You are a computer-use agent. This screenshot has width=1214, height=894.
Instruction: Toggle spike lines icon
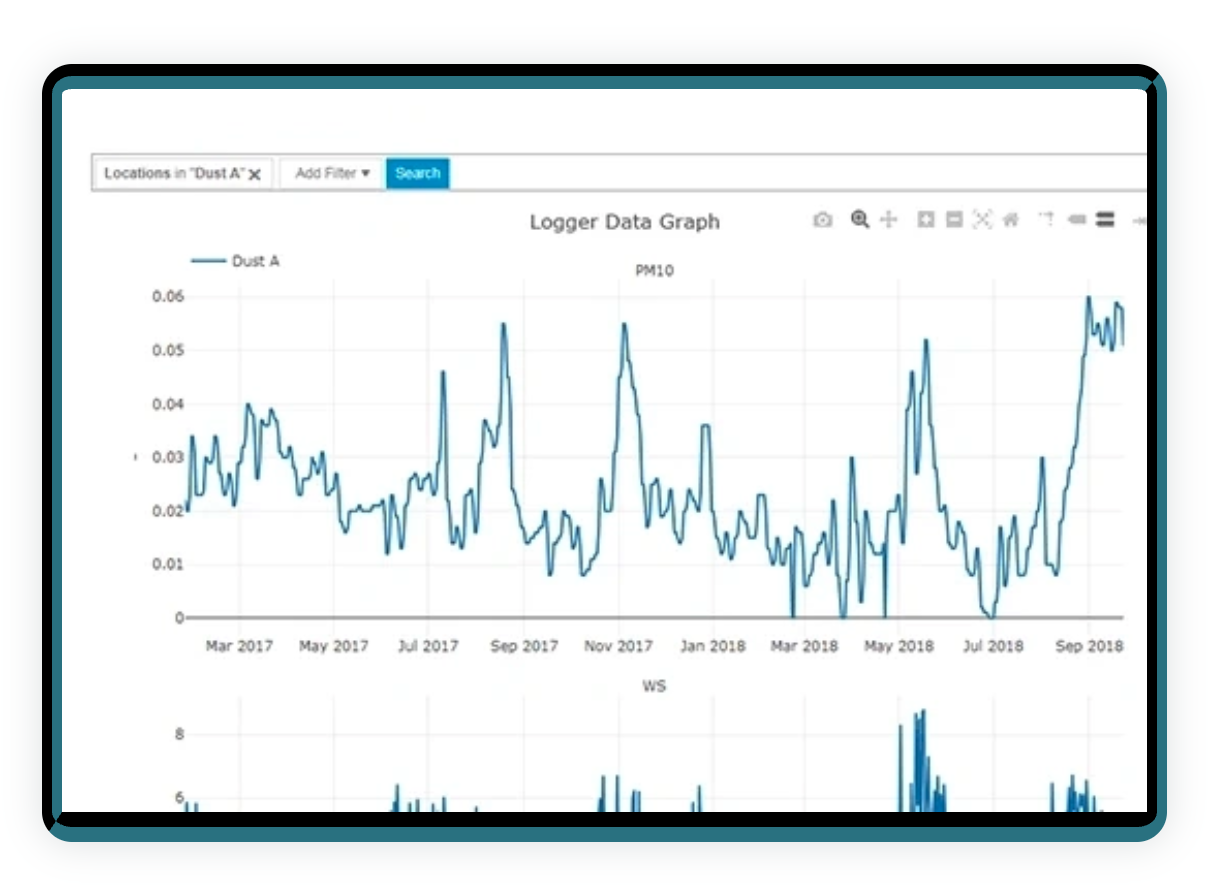[x=1047, y=220]
